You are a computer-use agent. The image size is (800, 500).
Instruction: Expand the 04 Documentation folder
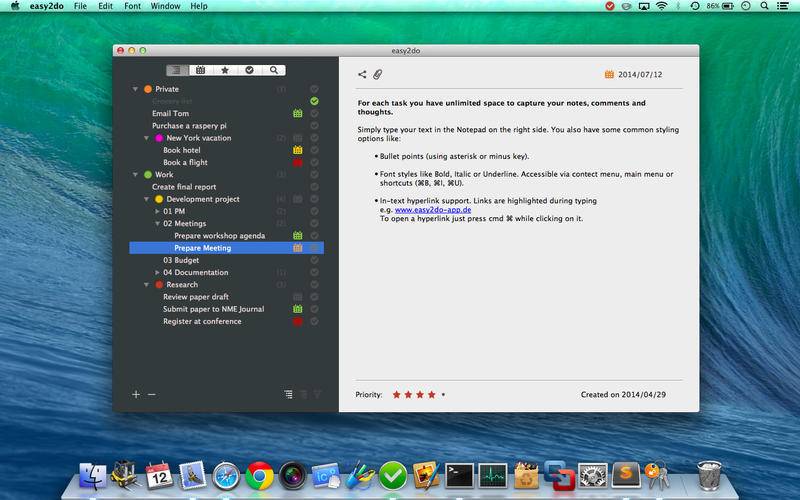tap(158, 272)
